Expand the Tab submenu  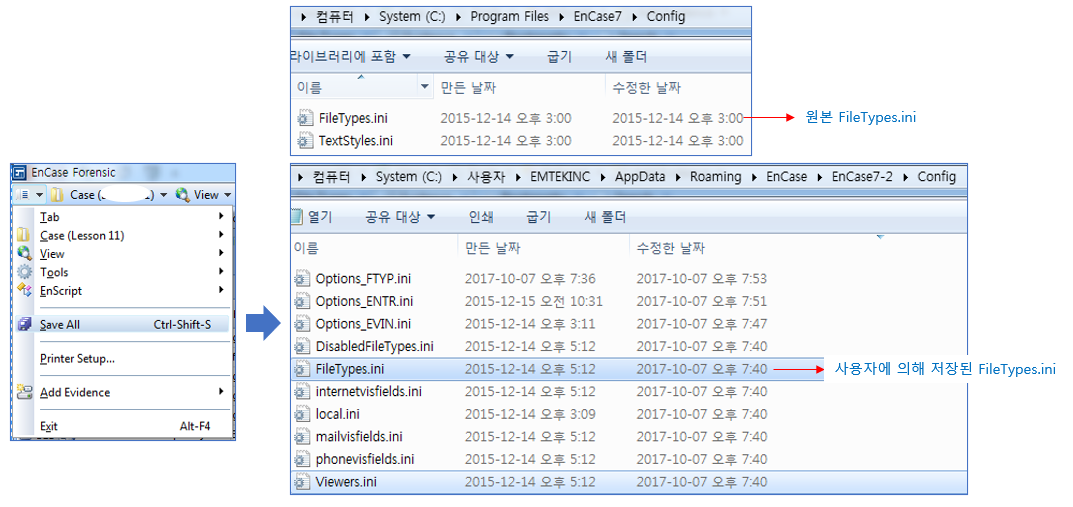(x=123, y=217)
